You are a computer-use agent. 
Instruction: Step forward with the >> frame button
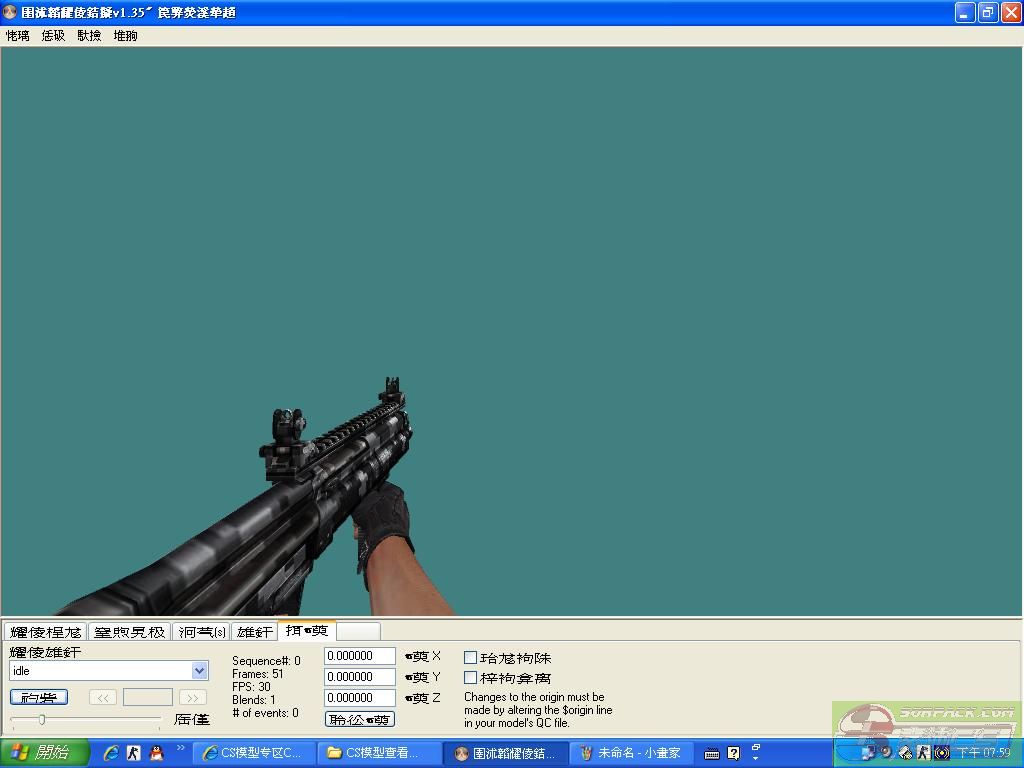point(192,697)
